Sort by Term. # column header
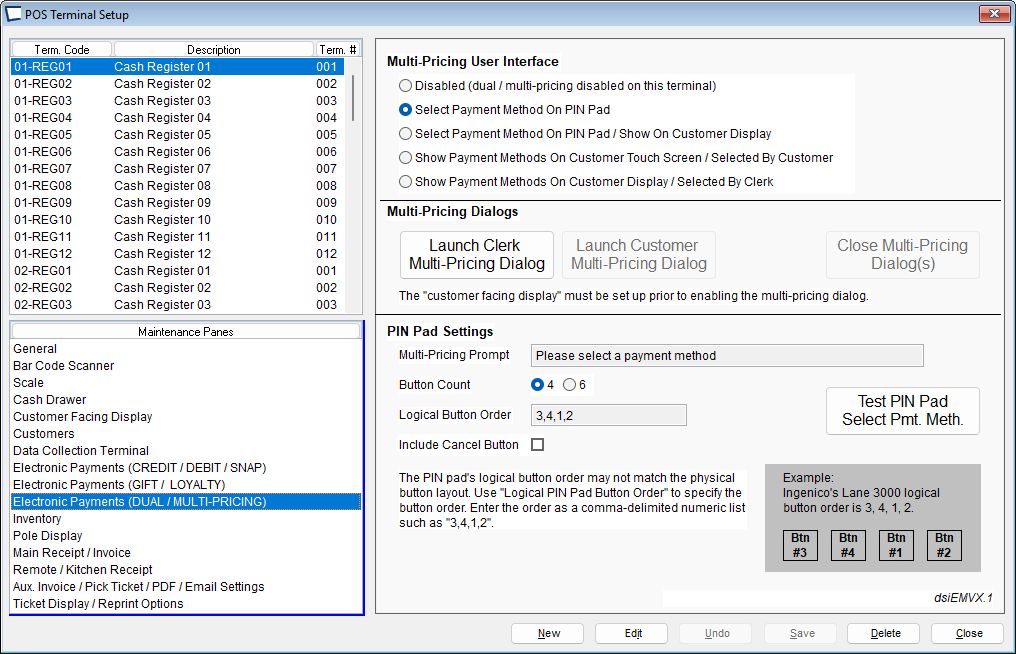Image resolution: width=1016 pixels, height=654 pixels. (337, 49)
